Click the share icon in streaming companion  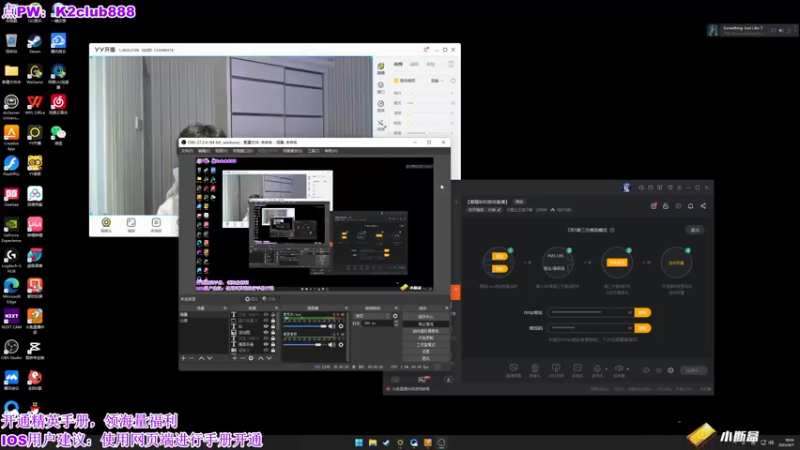703,206
